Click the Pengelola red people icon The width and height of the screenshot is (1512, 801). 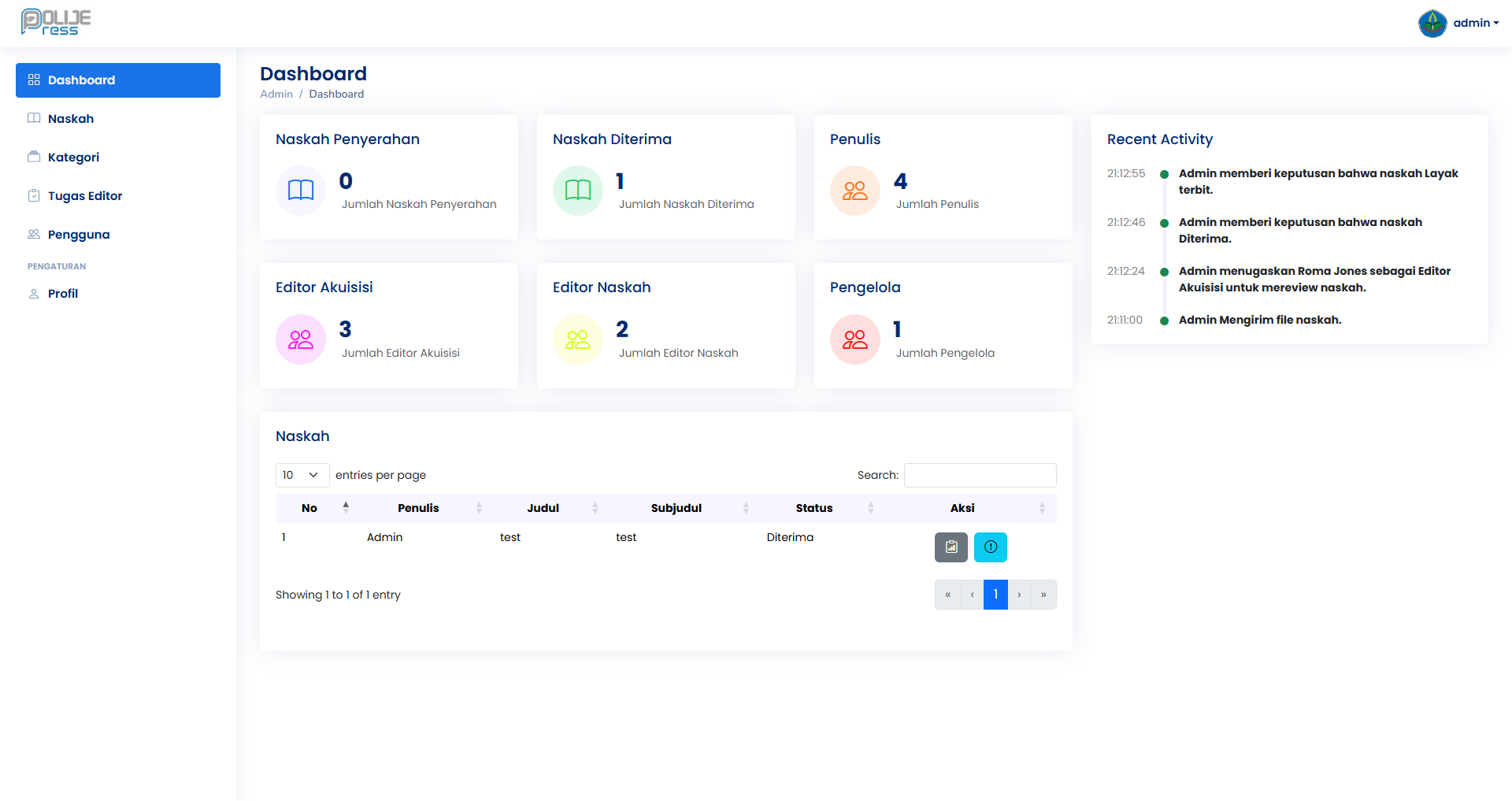855,339
